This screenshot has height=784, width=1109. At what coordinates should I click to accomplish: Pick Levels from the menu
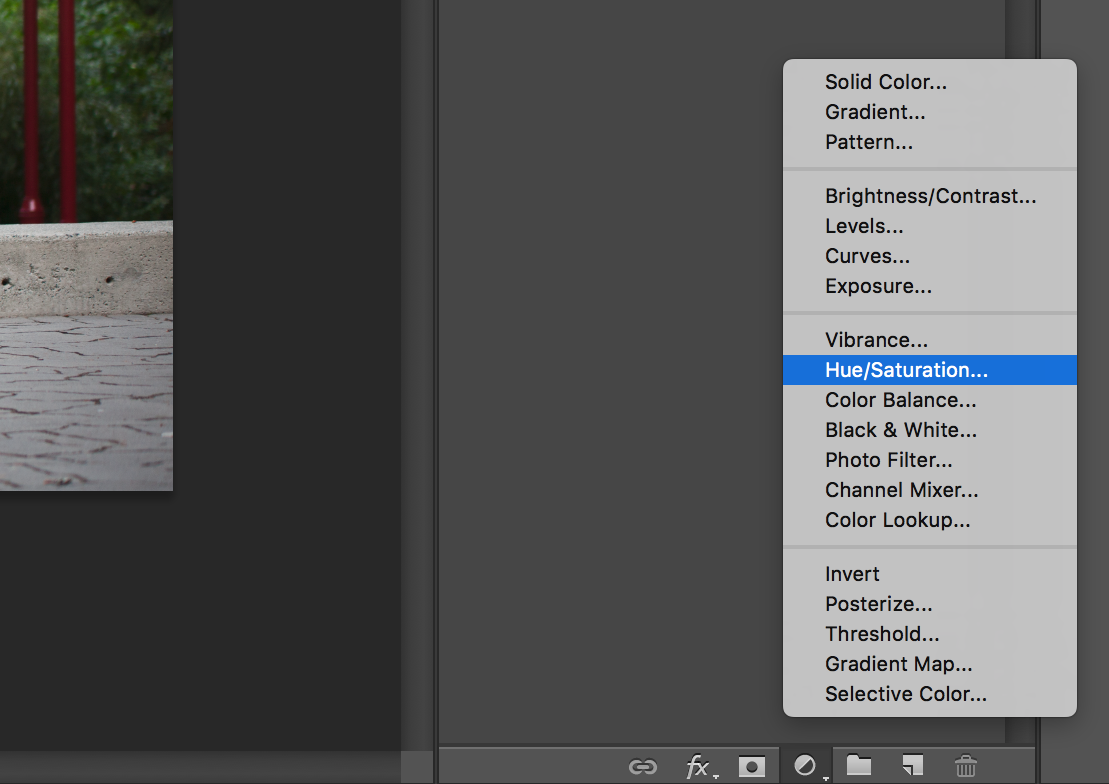click(864, 226)
